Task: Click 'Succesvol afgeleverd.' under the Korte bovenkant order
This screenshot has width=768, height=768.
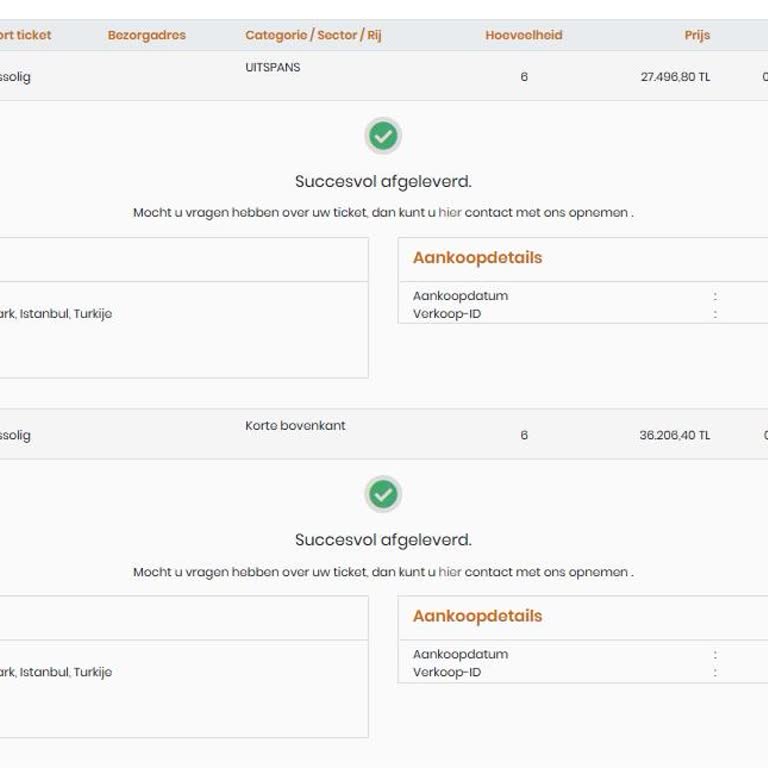Action: coord(383,540)
